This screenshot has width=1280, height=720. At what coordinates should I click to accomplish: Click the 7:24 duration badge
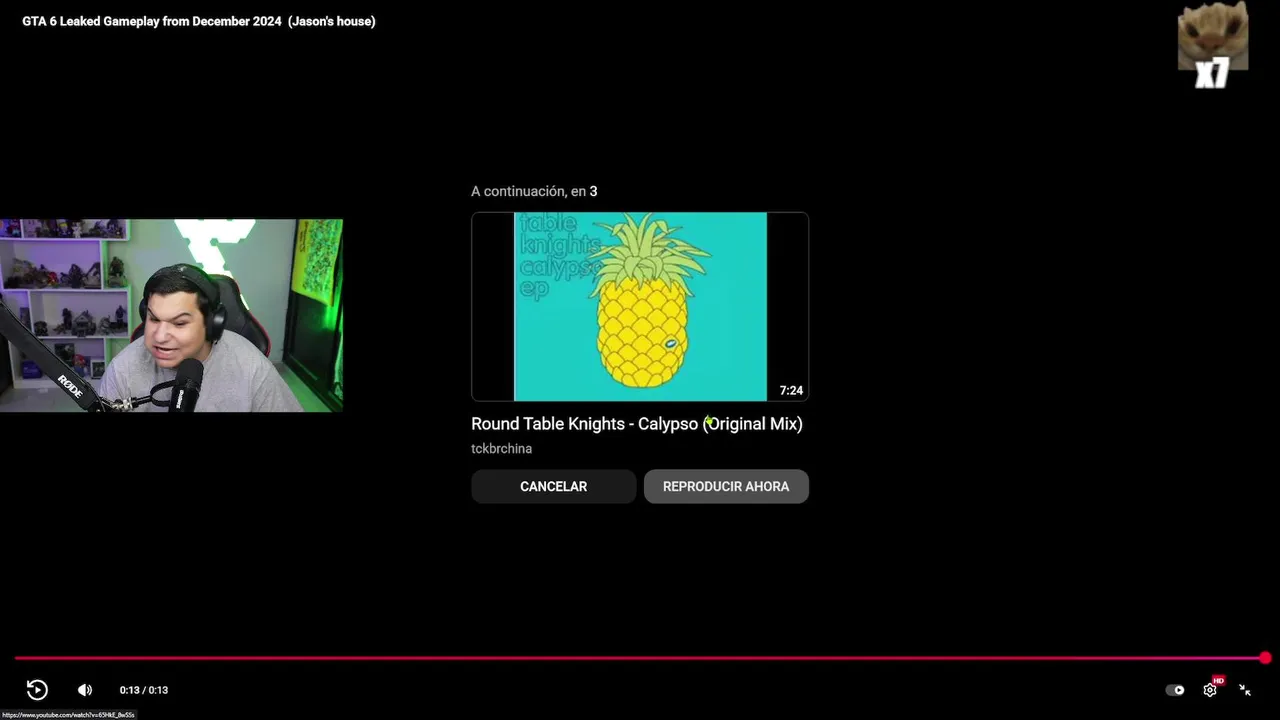791,390
